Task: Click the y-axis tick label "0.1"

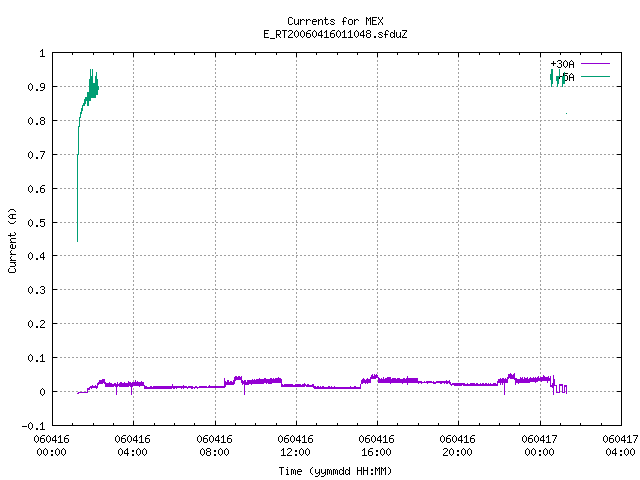Action: pyautogui.click(x=36, y=358)
